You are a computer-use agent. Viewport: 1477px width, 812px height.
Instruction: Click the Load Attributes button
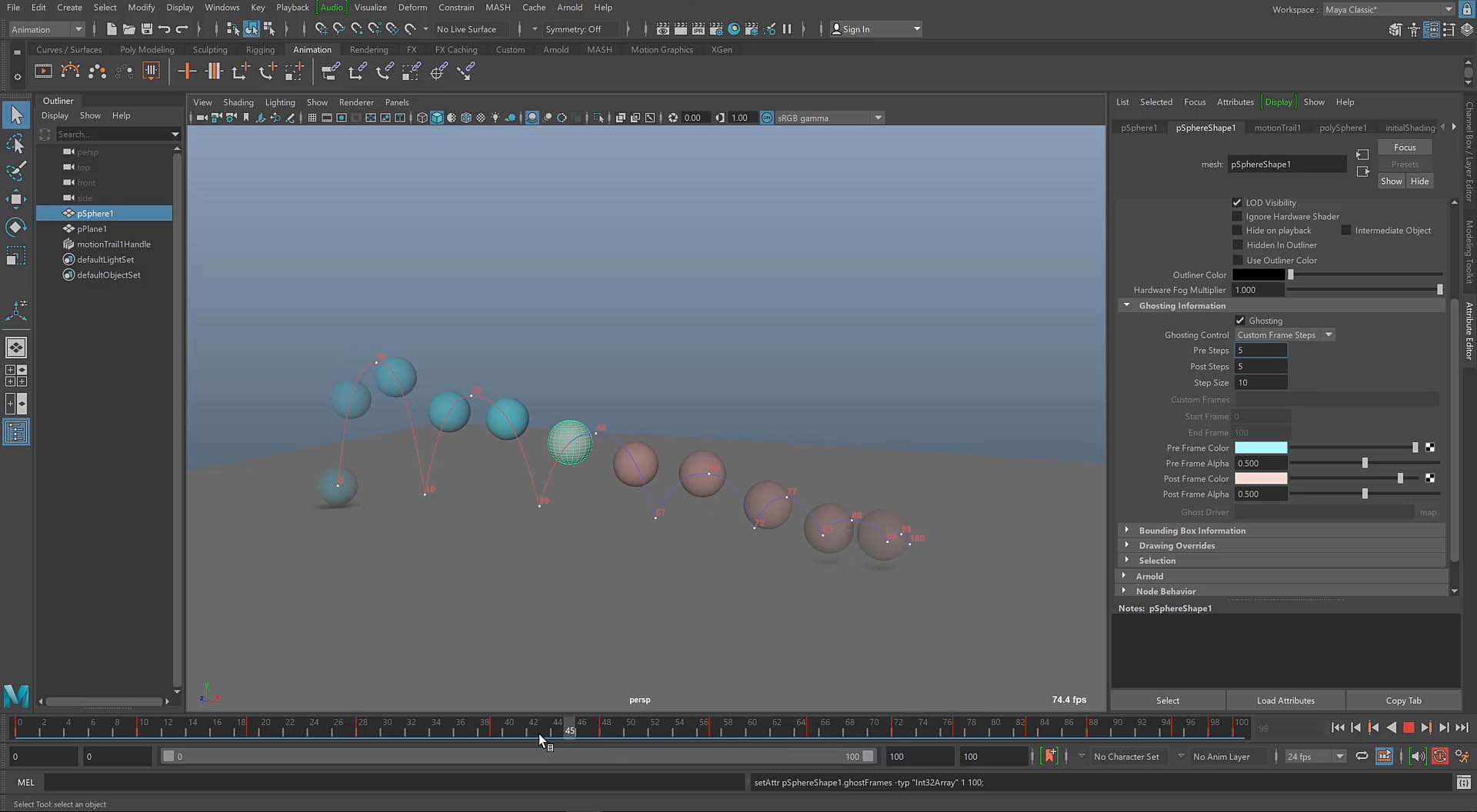pos(1285,700)
